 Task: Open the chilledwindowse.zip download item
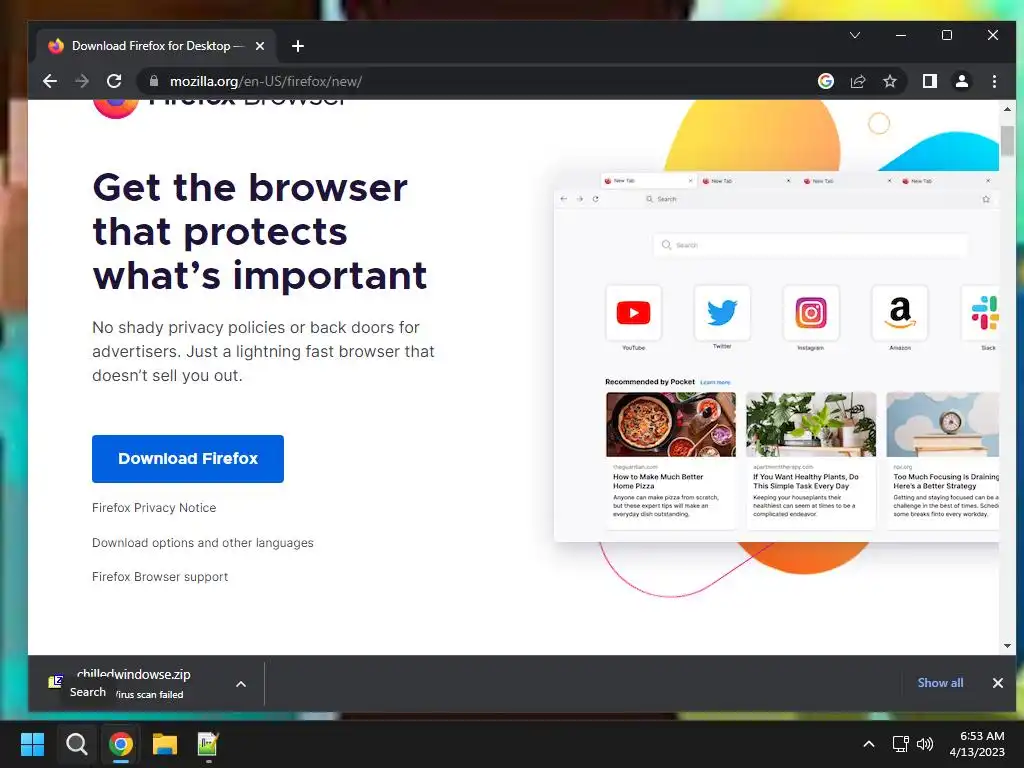(x=134, y=683)
